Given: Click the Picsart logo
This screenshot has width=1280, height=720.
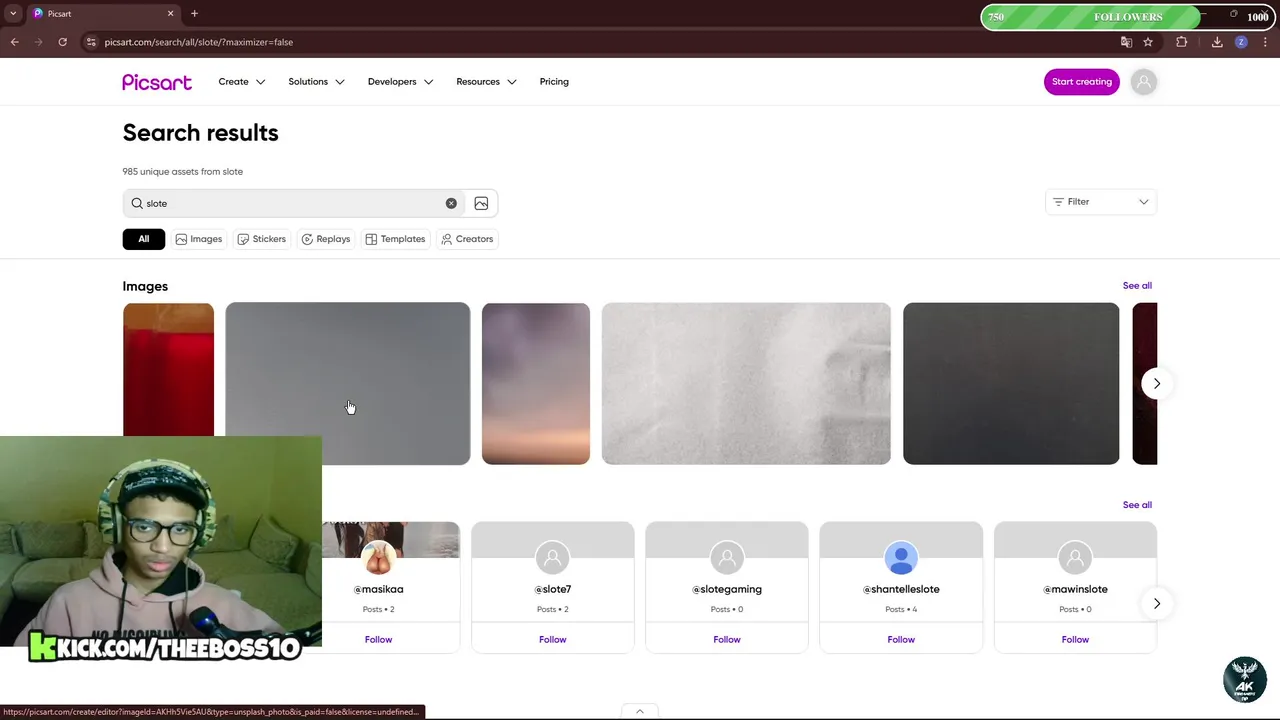Looking at the screenshot, I should [157, 82].
